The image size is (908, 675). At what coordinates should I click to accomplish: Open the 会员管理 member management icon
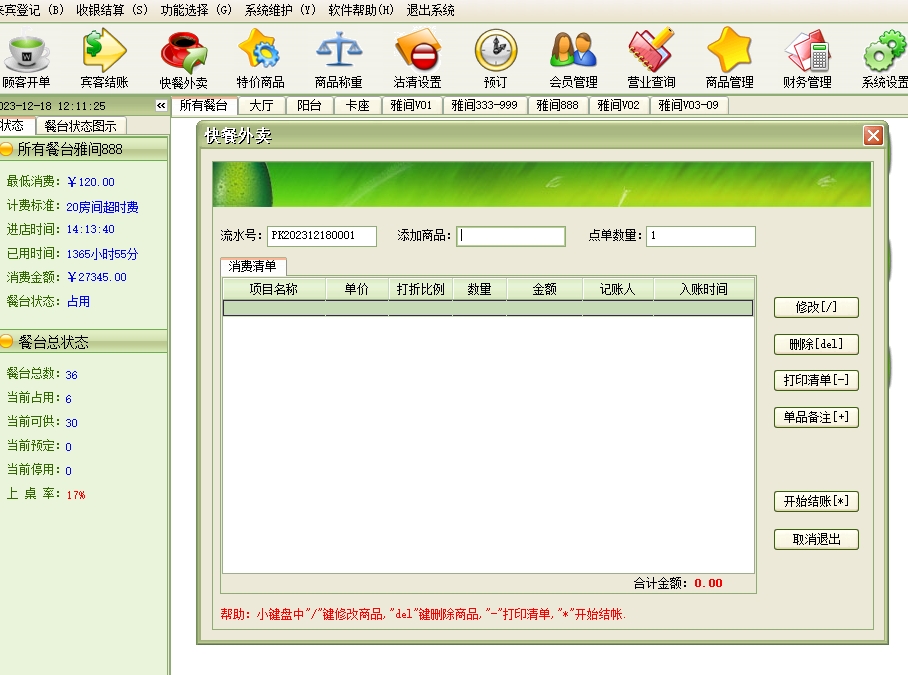click(573, 57)
